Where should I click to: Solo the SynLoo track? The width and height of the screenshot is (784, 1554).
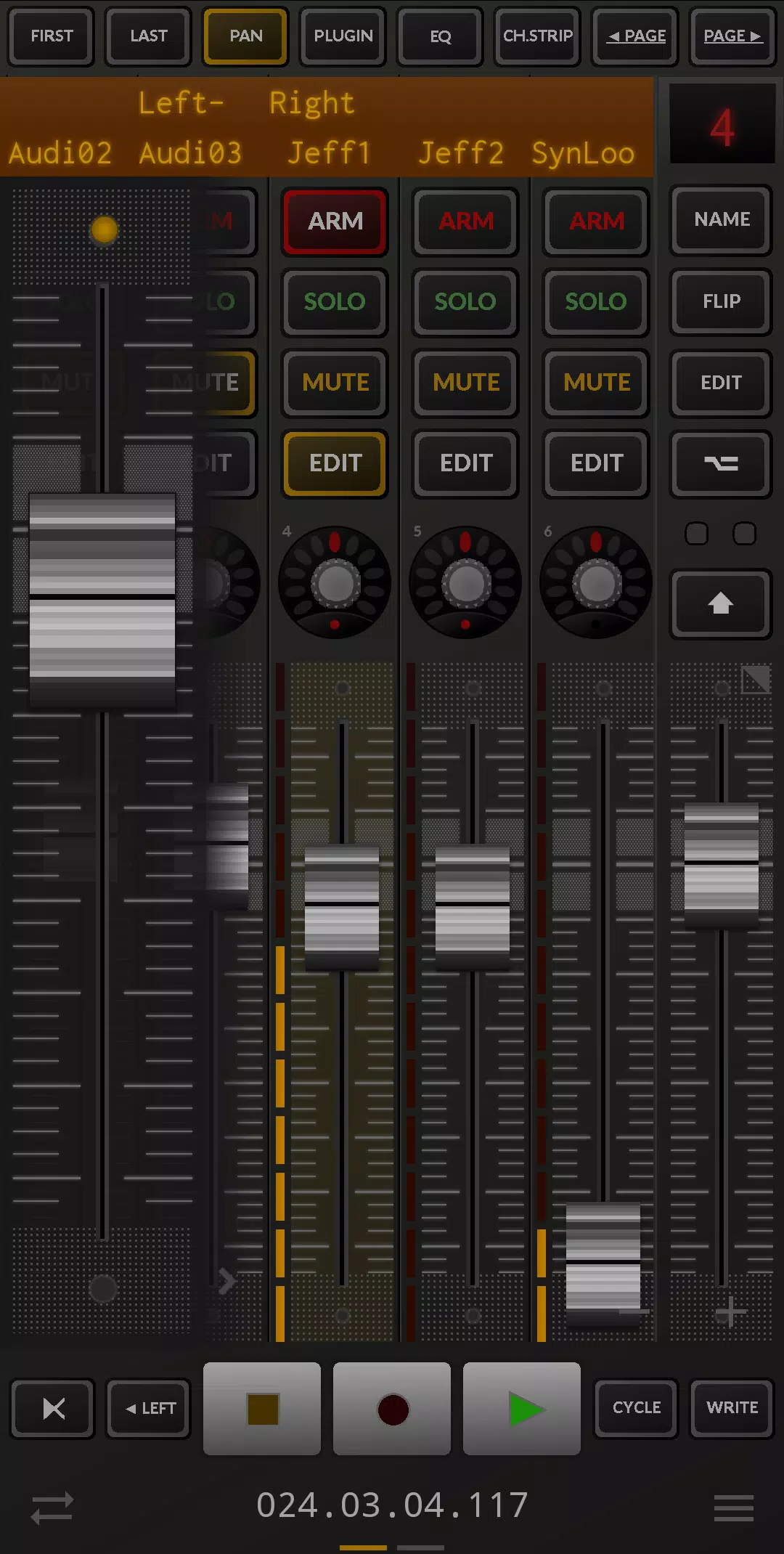pos(596,302)
